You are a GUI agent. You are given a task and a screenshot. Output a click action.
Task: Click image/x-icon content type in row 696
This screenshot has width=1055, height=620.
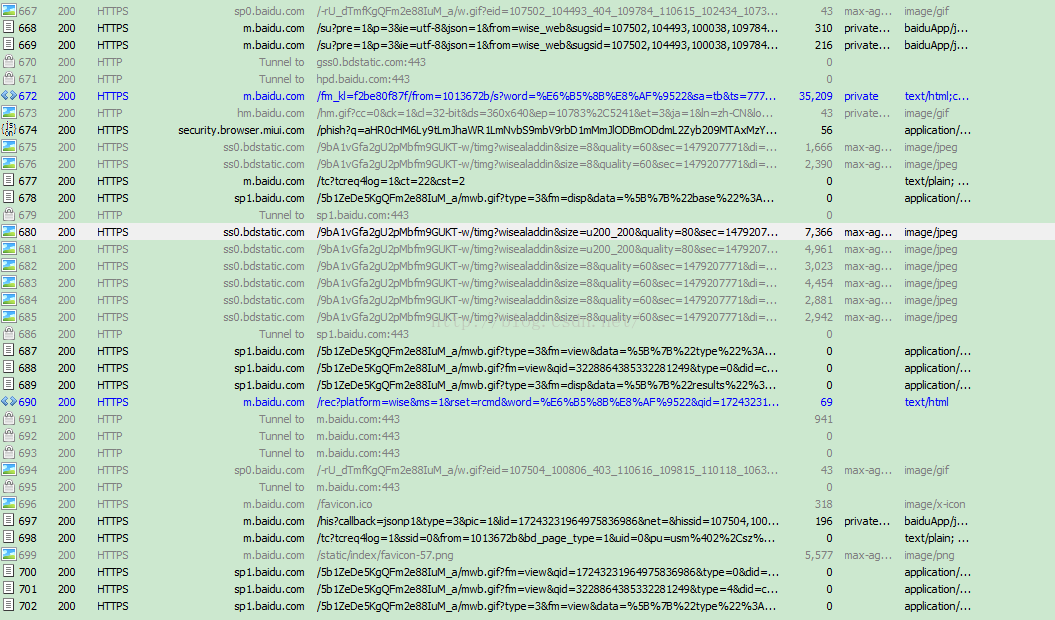[935, 504]
